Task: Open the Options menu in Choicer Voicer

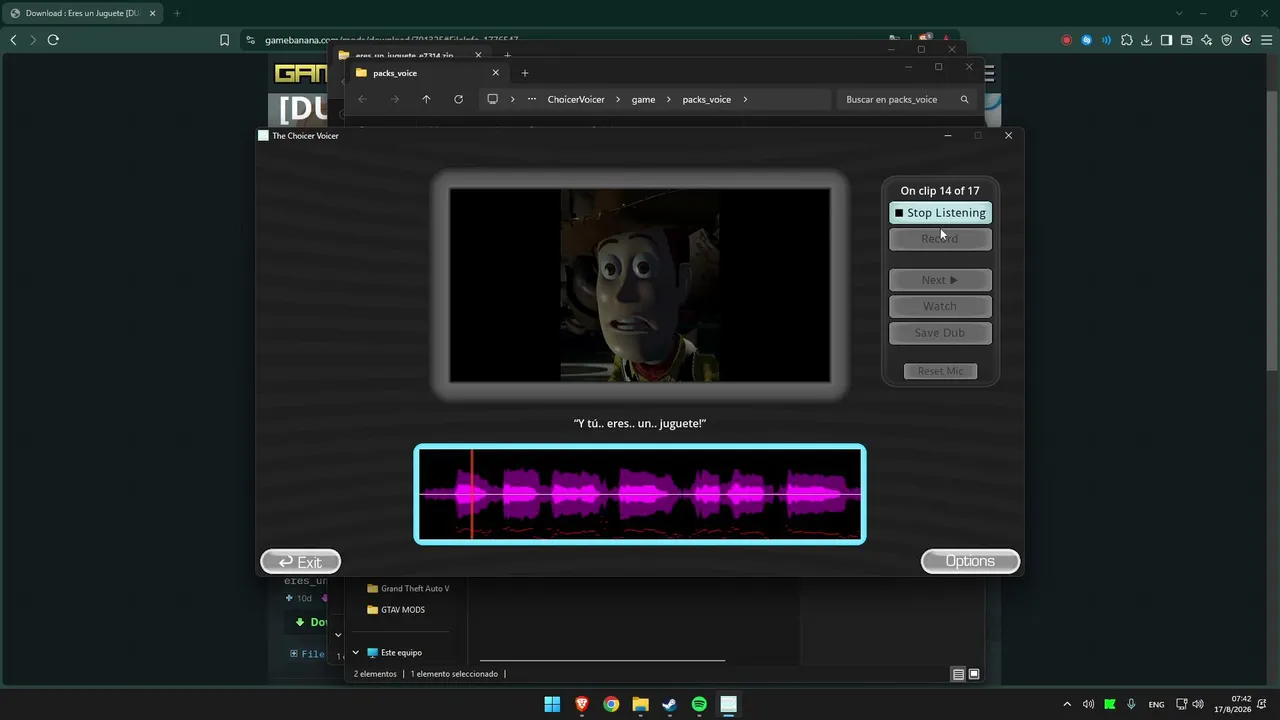Action: coord(970,561)
